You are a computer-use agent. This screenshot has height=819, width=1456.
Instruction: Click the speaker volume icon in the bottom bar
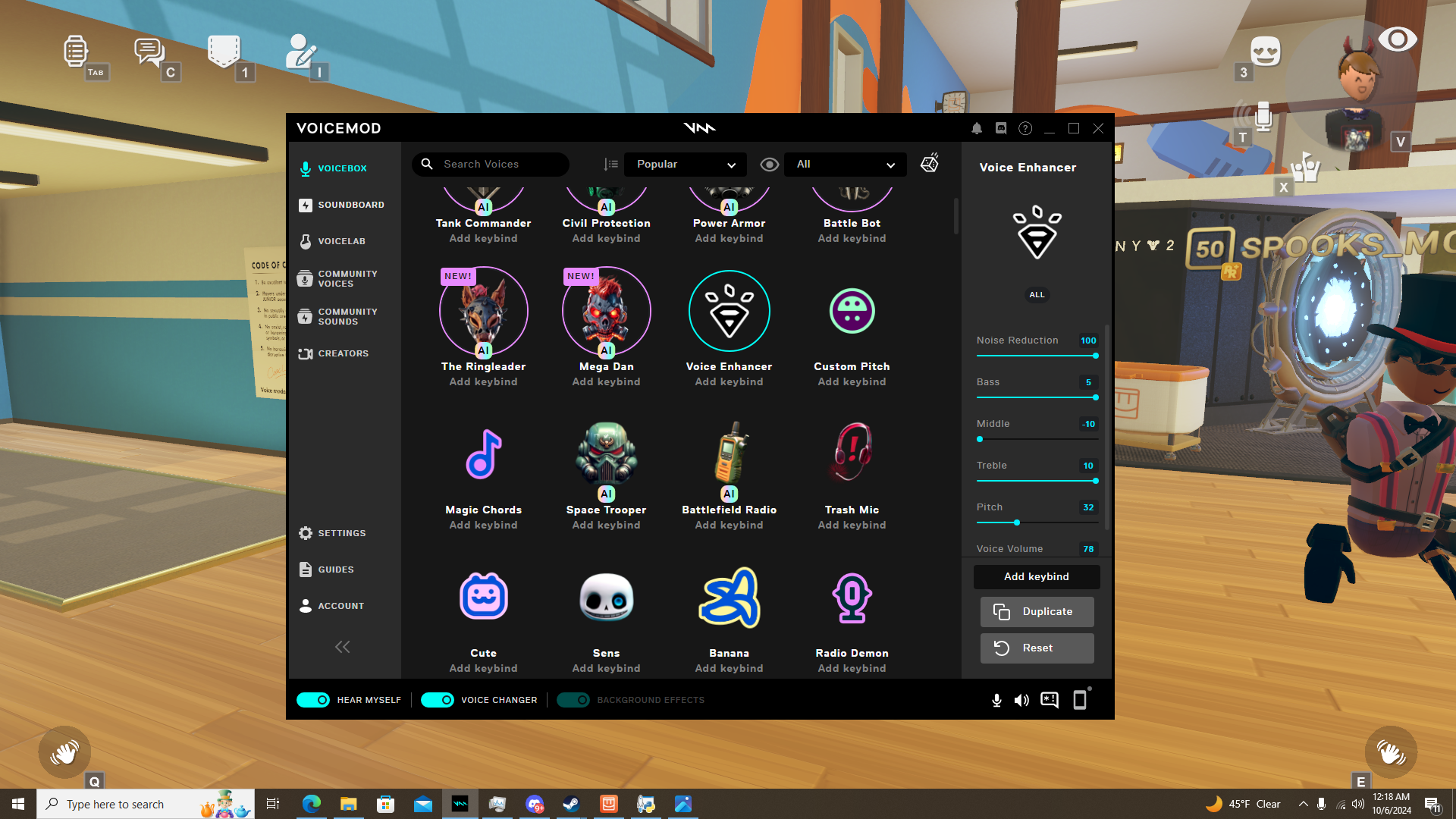click(1021, 700)
